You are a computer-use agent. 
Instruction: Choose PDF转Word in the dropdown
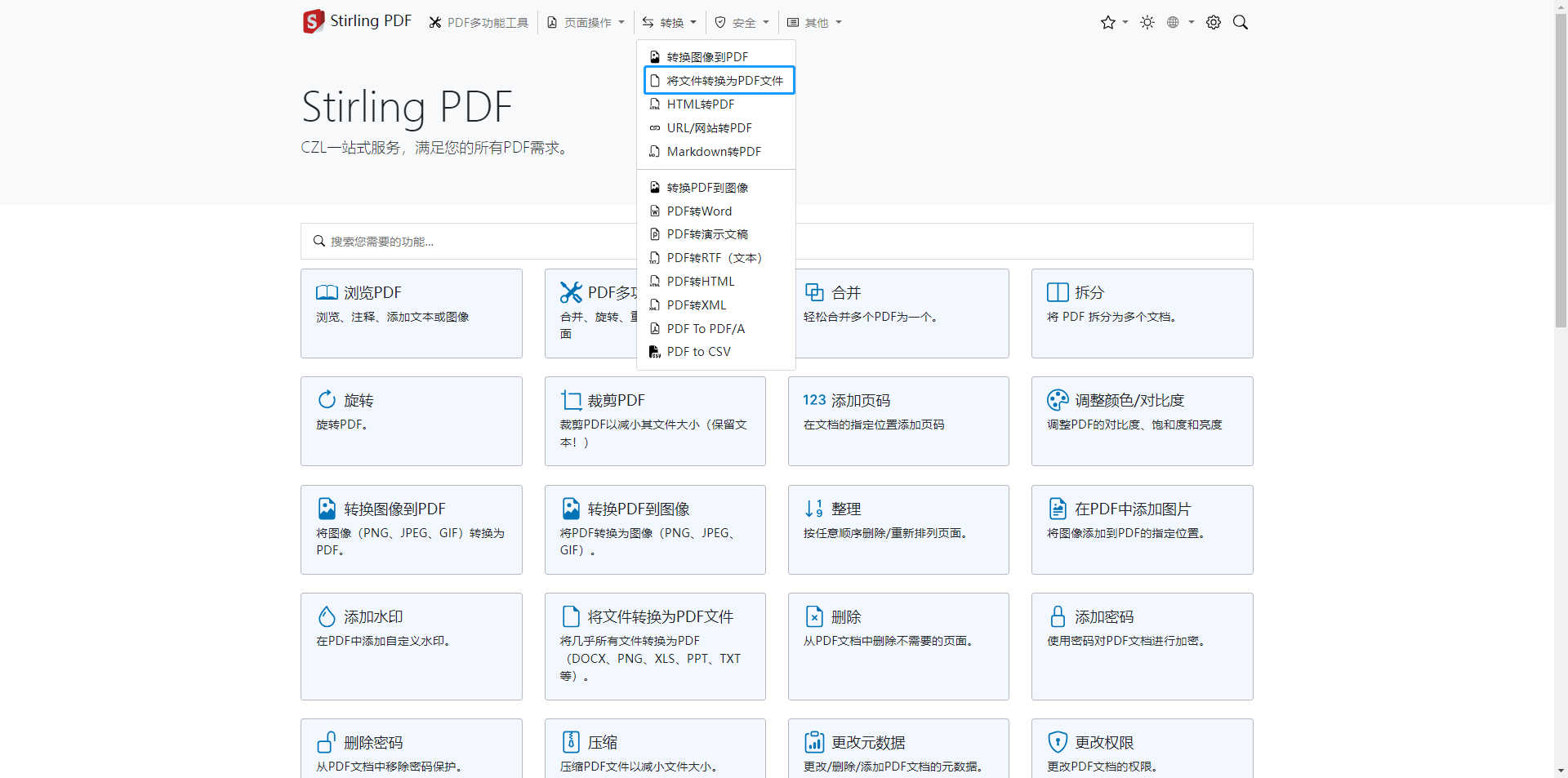click(x=716, y=211)
